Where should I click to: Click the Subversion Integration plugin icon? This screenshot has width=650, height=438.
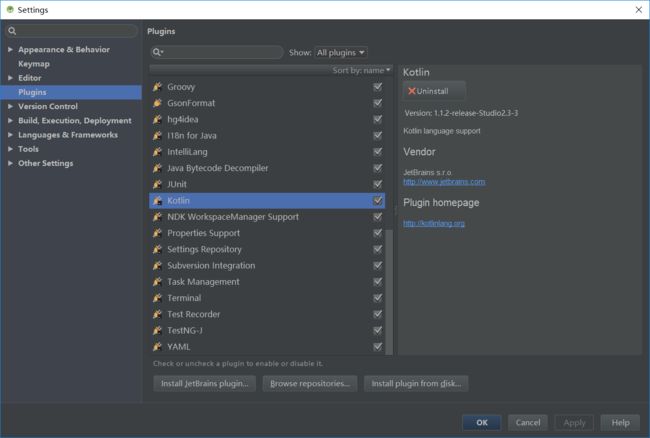157,265
